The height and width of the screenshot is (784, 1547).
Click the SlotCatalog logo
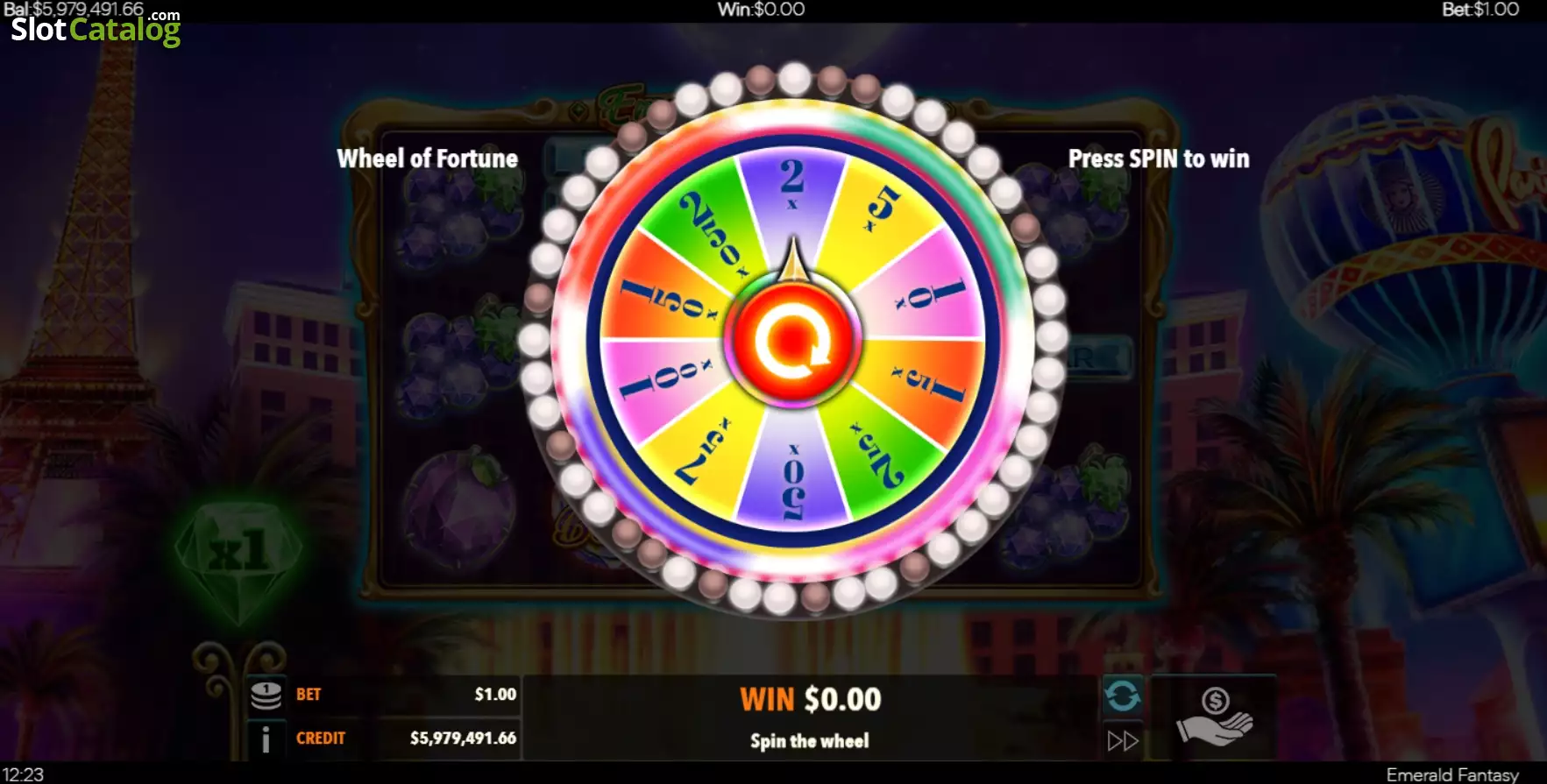coord(96,28)
